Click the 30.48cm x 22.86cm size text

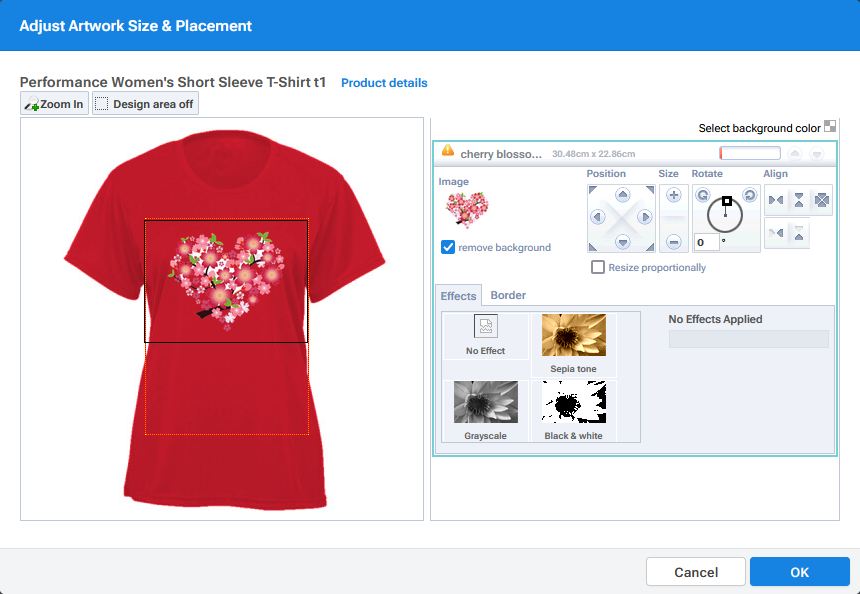[x=593, y=154]
